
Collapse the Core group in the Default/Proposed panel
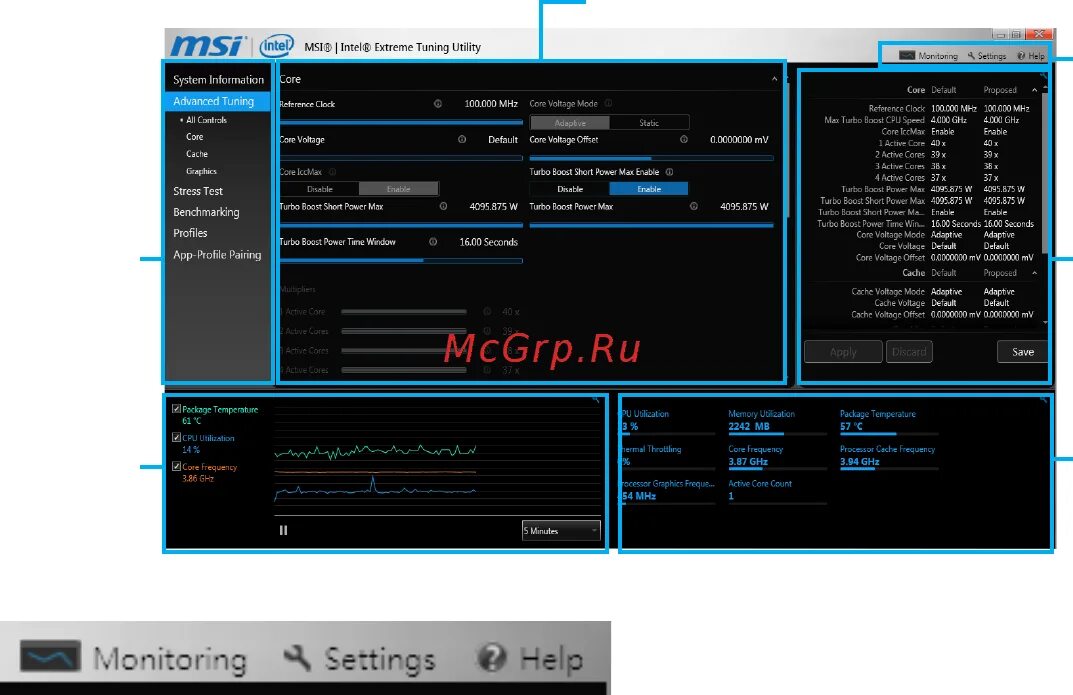click(1034, 90)
